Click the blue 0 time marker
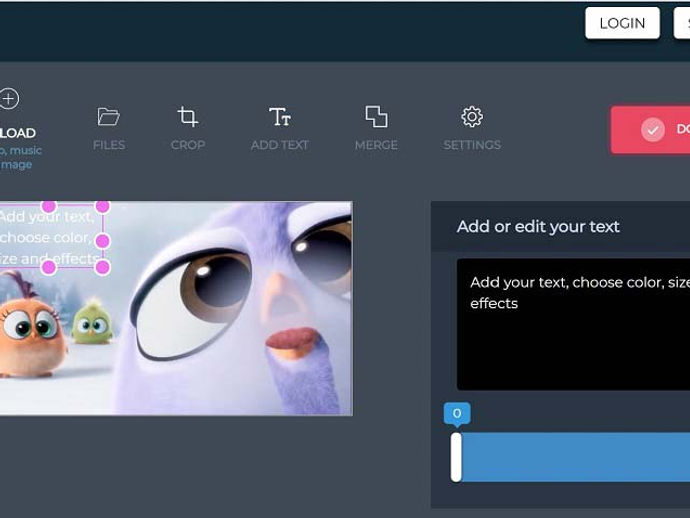 [457, 414]
